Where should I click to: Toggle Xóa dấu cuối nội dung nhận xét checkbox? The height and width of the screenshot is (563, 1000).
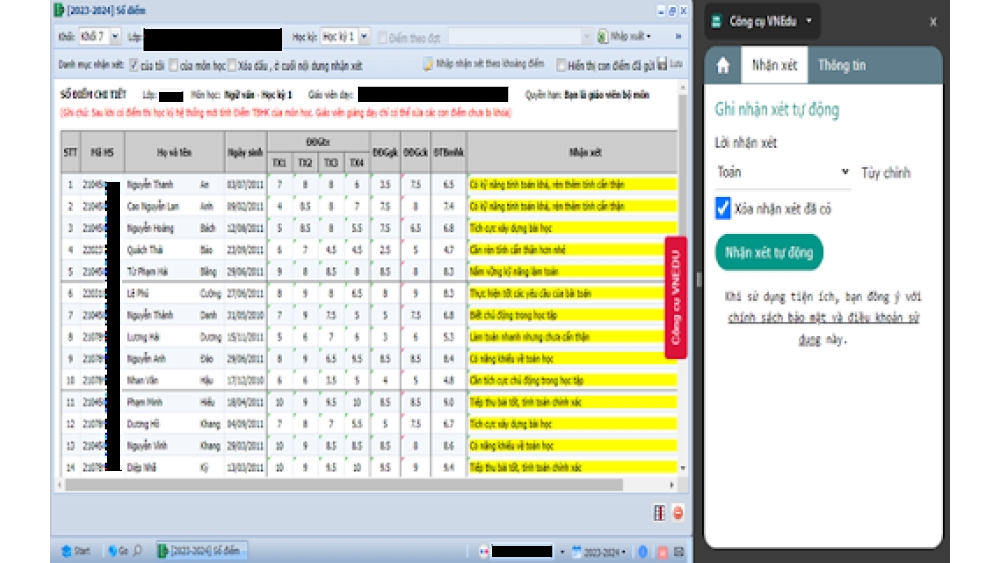pyautogui.click(x=232, y=65)
